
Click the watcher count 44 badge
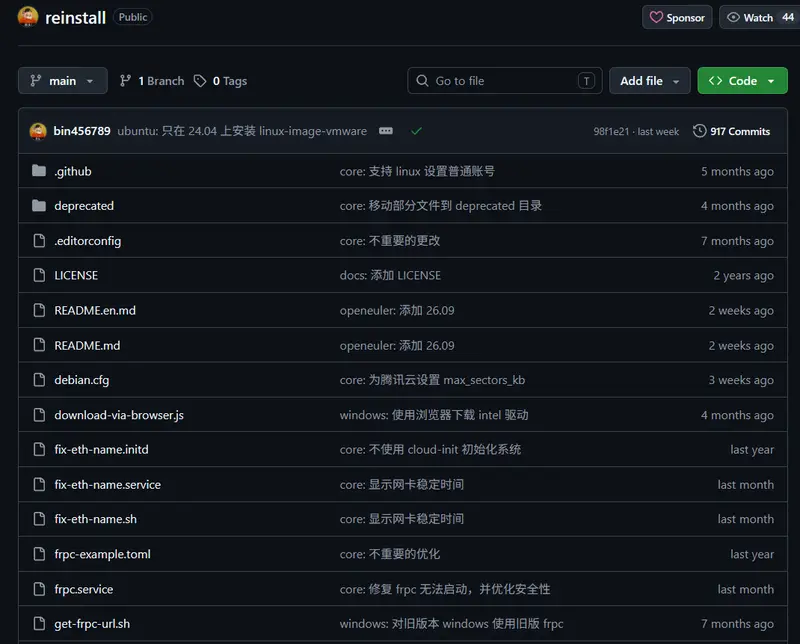point(788,17)
